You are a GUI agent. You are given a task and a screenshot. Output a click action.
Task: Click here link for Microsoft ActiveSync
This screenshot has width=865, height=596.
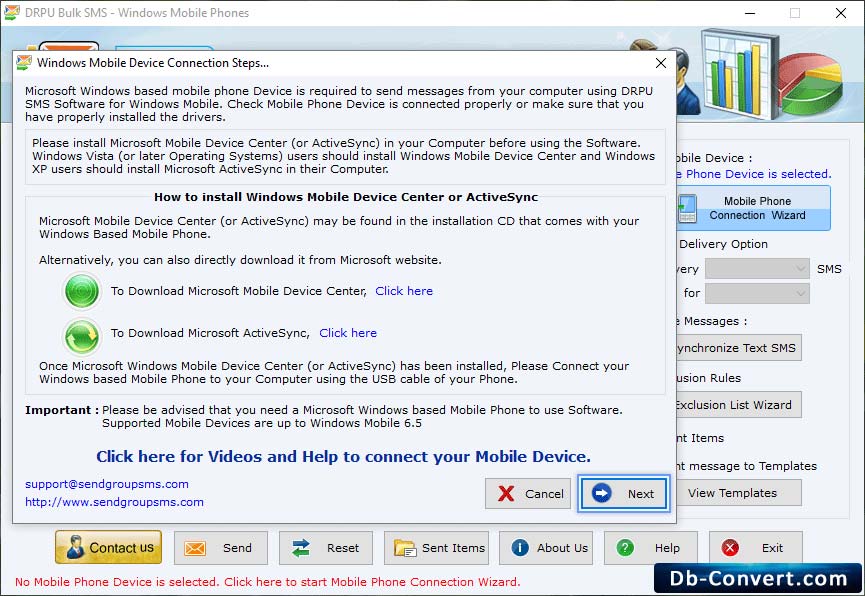click(x=348, y=333)
